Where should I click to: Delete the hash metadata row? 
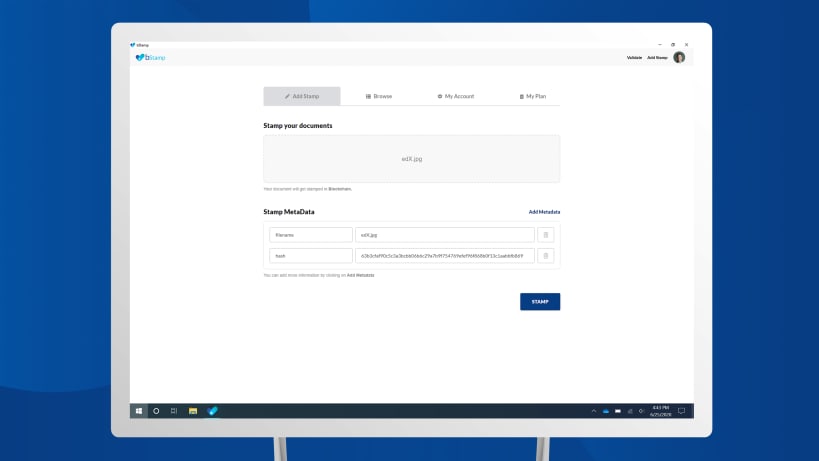546,256
